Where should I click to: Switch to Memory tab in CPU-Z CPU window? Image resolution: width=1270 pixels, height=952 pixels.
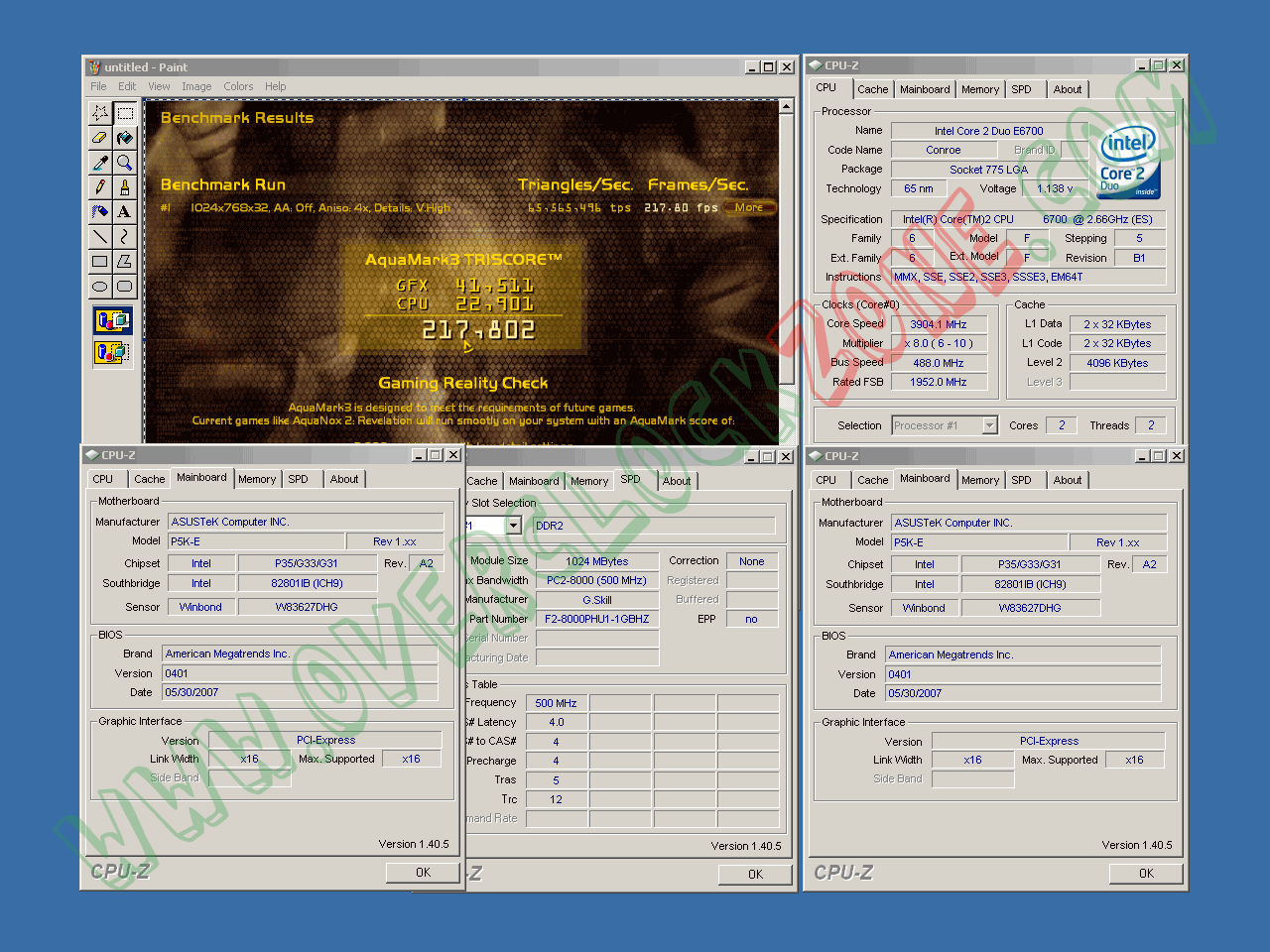click(980, 89)
